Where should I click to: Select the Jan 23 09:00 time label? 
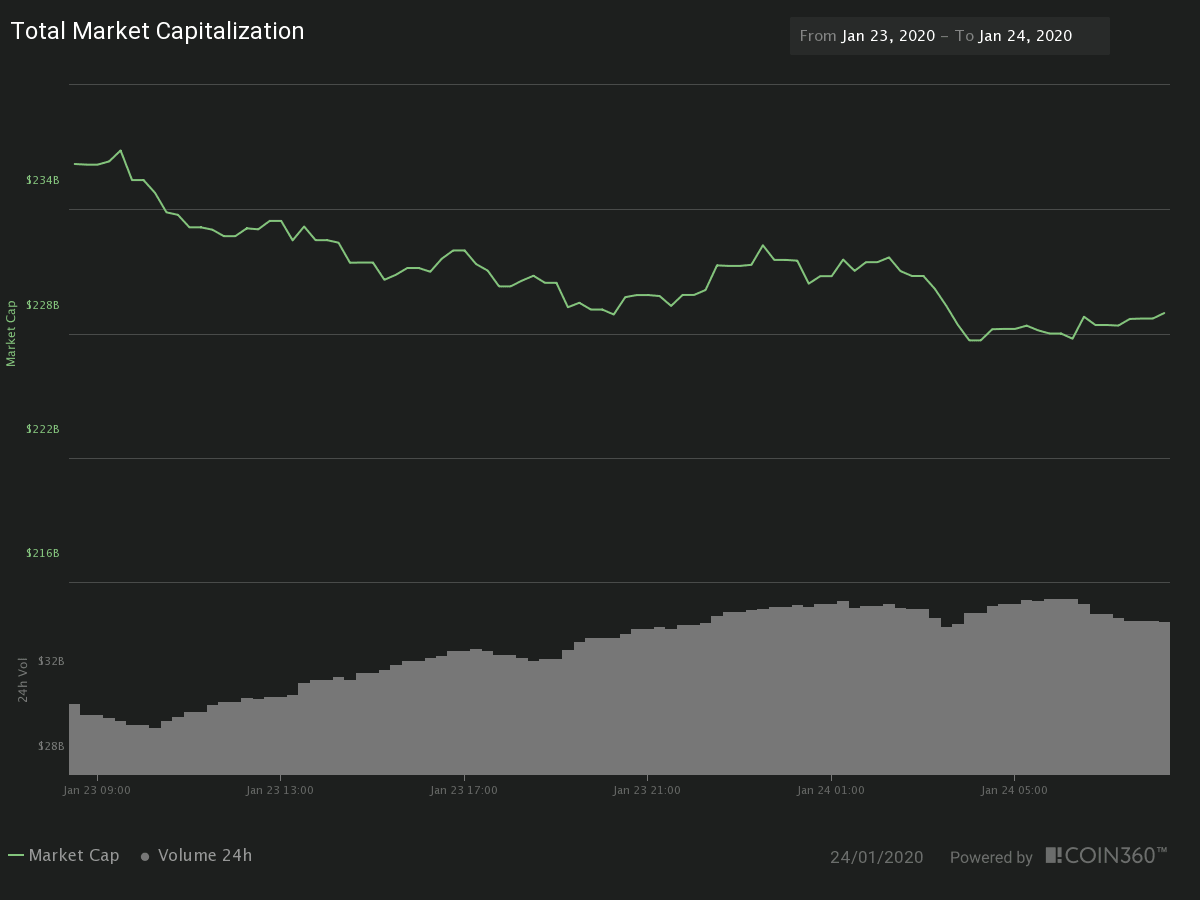pos(97,790)
